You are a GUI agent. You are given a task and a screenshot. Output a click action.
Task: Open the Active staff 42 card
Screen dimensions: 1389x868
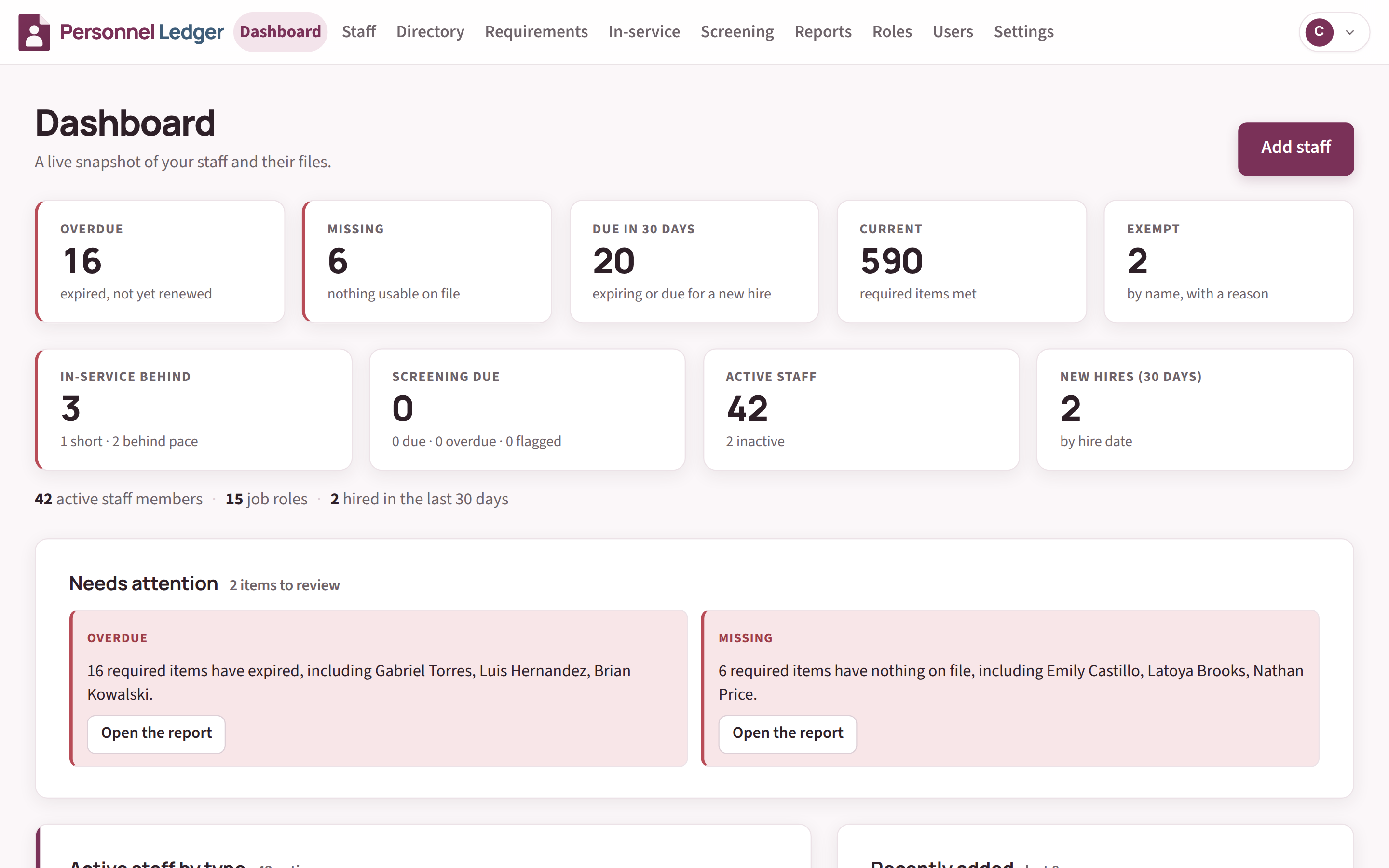click(861, 409)
